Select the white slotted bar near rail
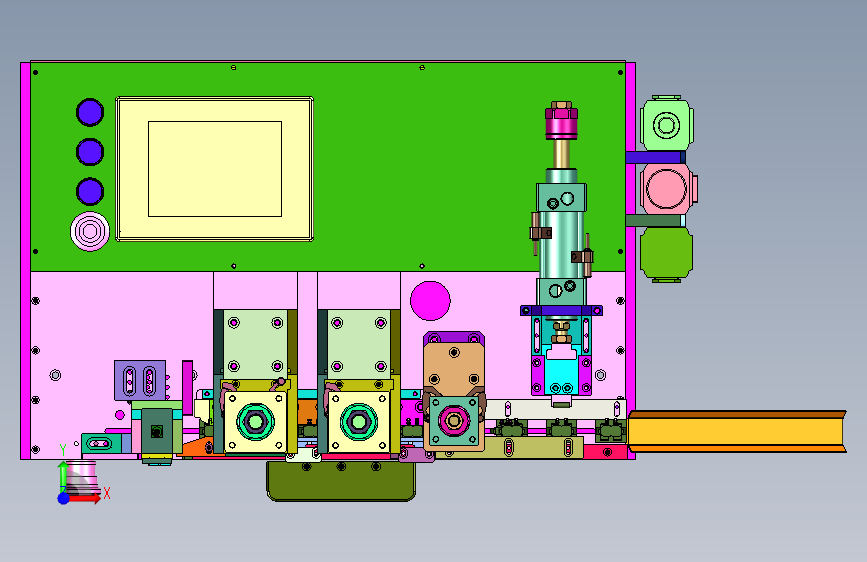The image size is (867, 562). 556,409
